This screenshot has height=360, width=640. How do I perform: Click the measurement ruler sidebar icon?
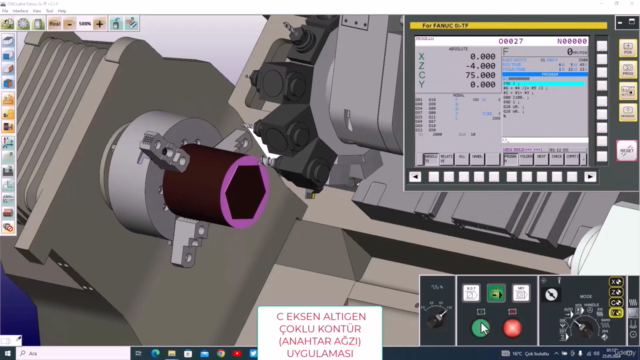pyautogui.click(x=8, y=199)
